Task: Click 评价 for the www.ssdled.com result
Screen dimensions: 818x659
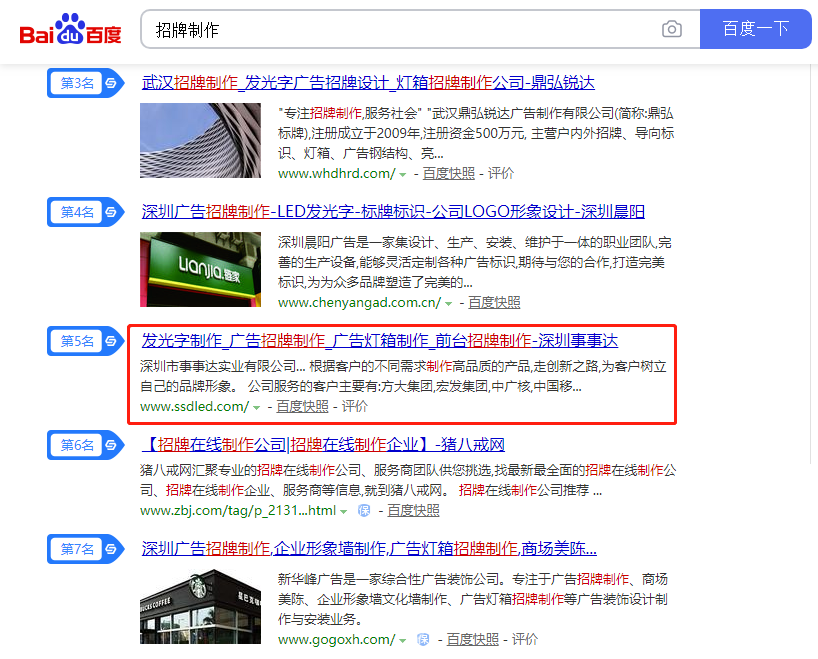Action: click(355, 406)
